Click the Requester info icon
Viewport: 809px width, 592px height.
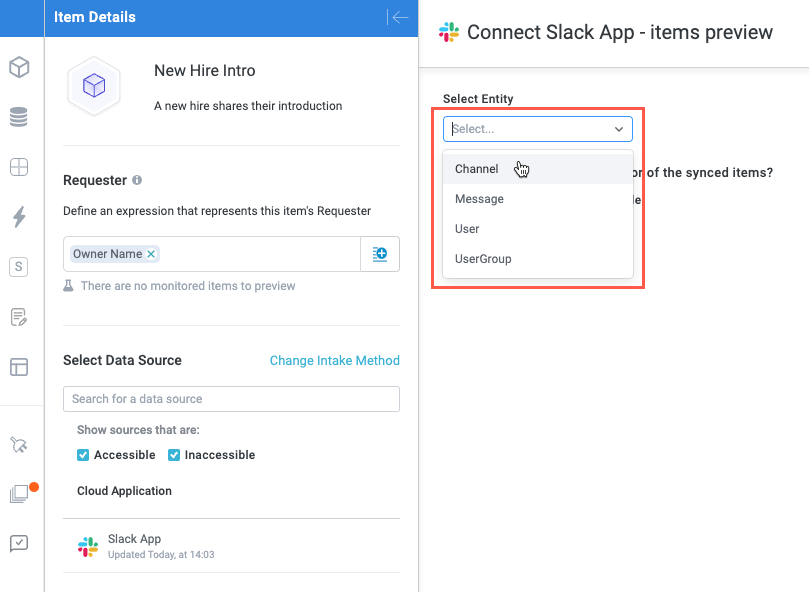coord(137,181)
